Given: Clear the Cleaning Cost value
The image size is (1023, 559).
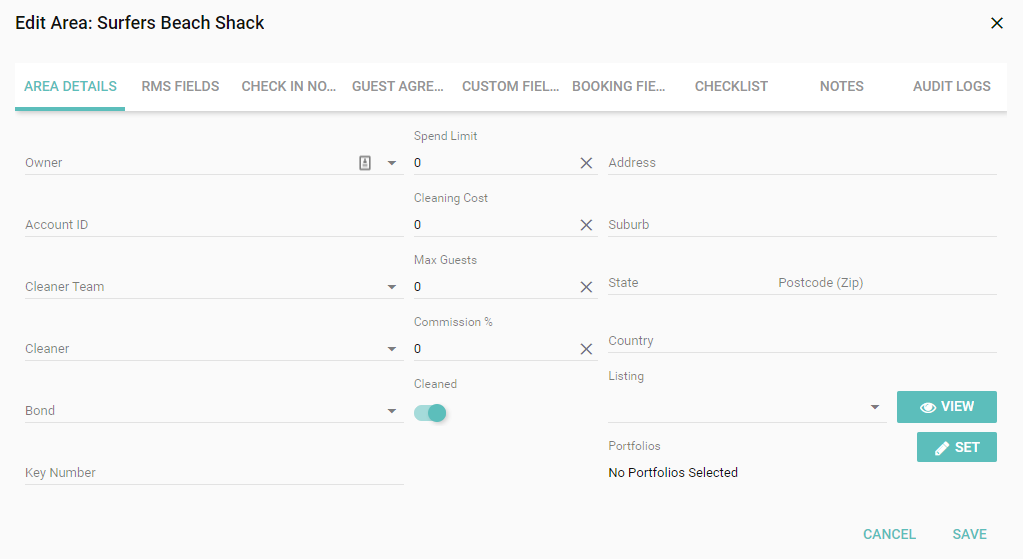Looking at the screenshot, I should 587,225.
